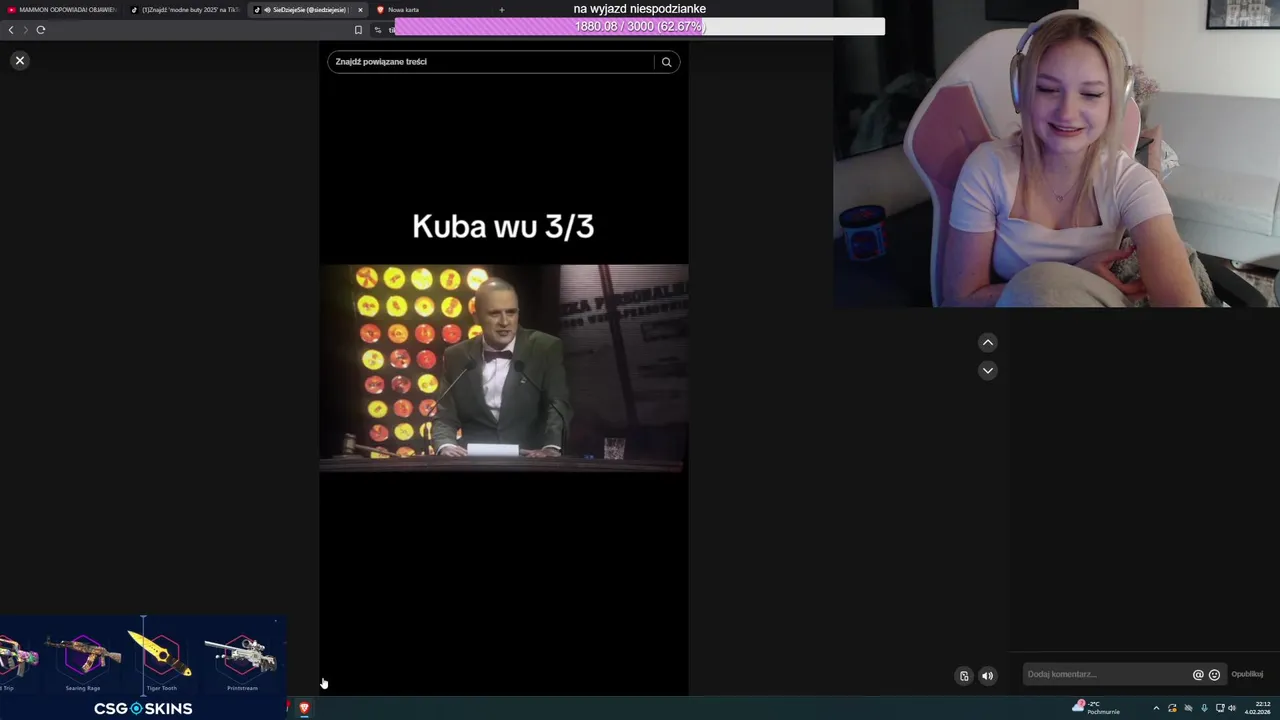The image size is (1280, 720).
Task: Open the weather widget showing -2°C
Action: [x=1096, y=707]
